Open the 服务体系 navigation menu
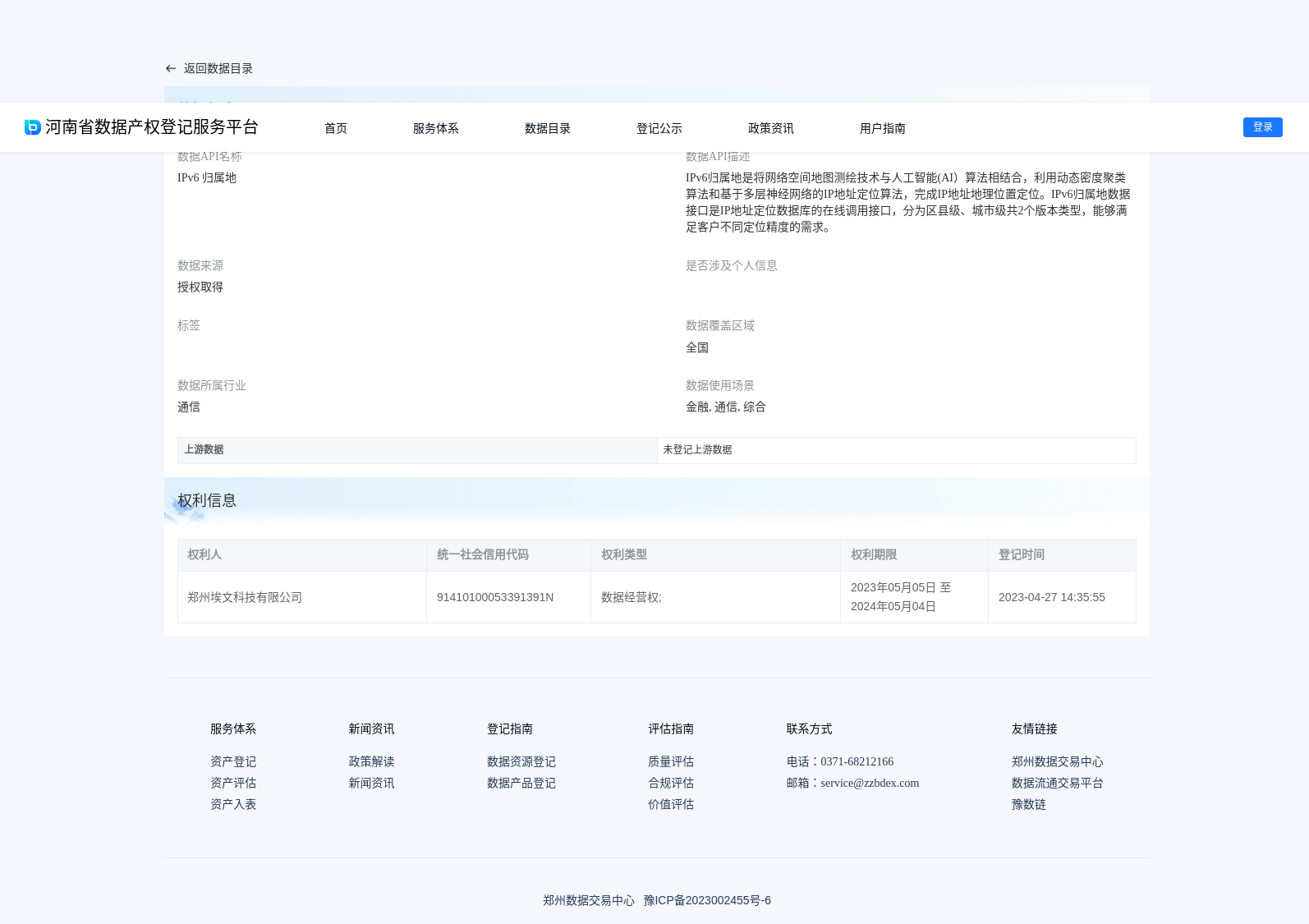Image resolution: width=1309 pixels, height=924 pixels. 436,128
